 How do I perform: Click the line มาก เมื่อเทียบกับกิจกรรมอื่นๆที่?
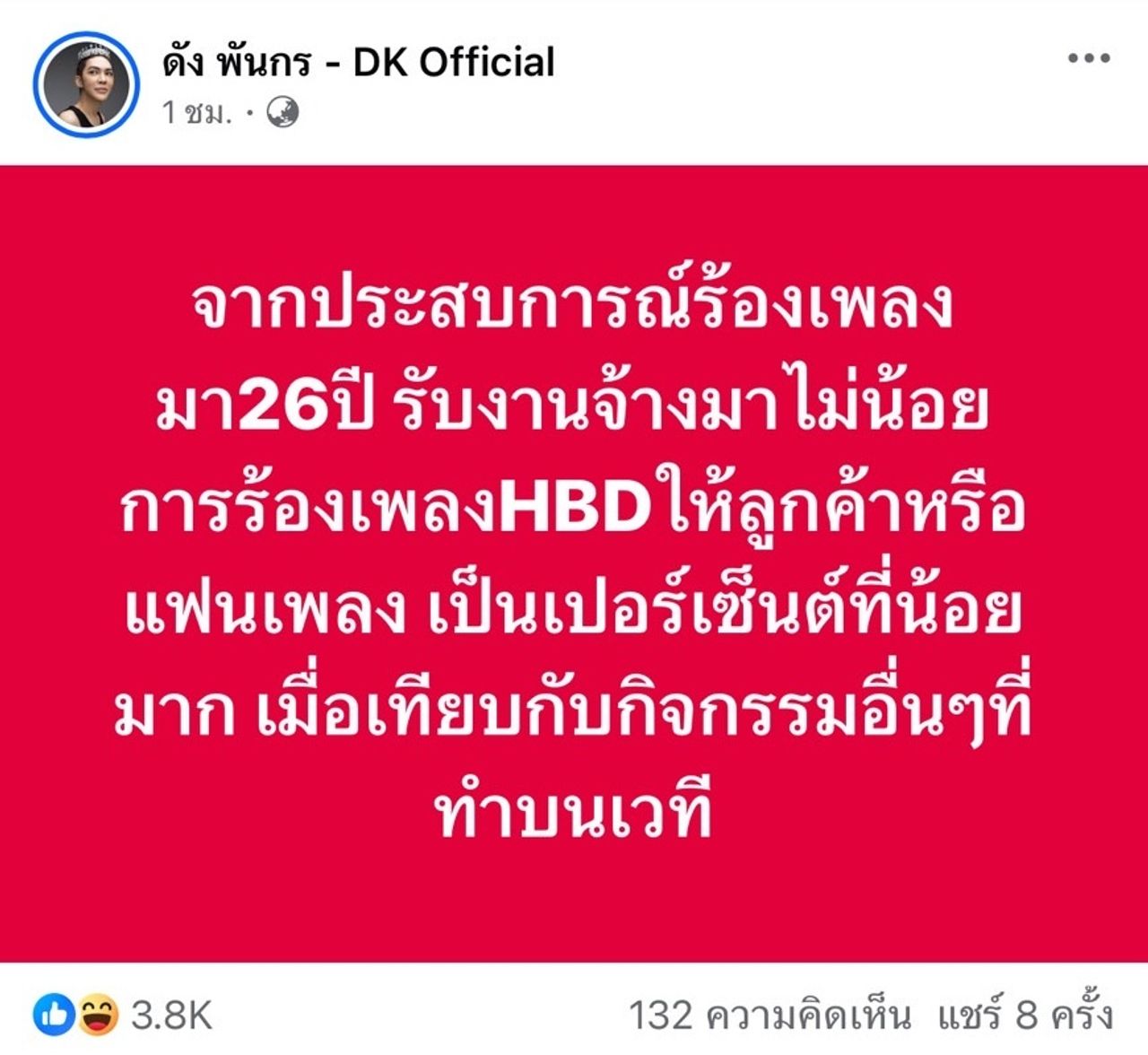coord(573,711)
